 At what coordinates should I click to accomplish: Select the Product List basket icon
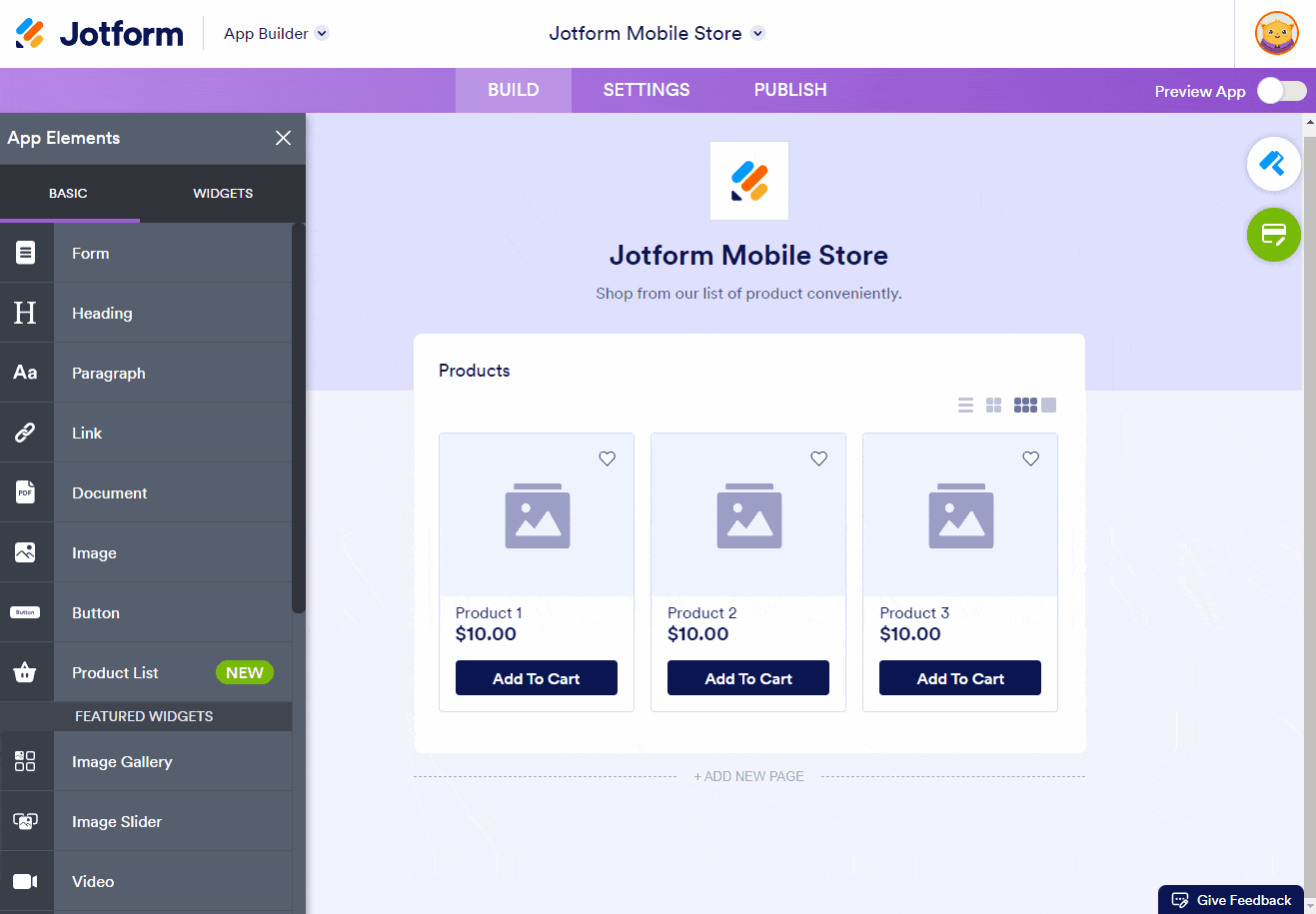click(x=26, y=672)
